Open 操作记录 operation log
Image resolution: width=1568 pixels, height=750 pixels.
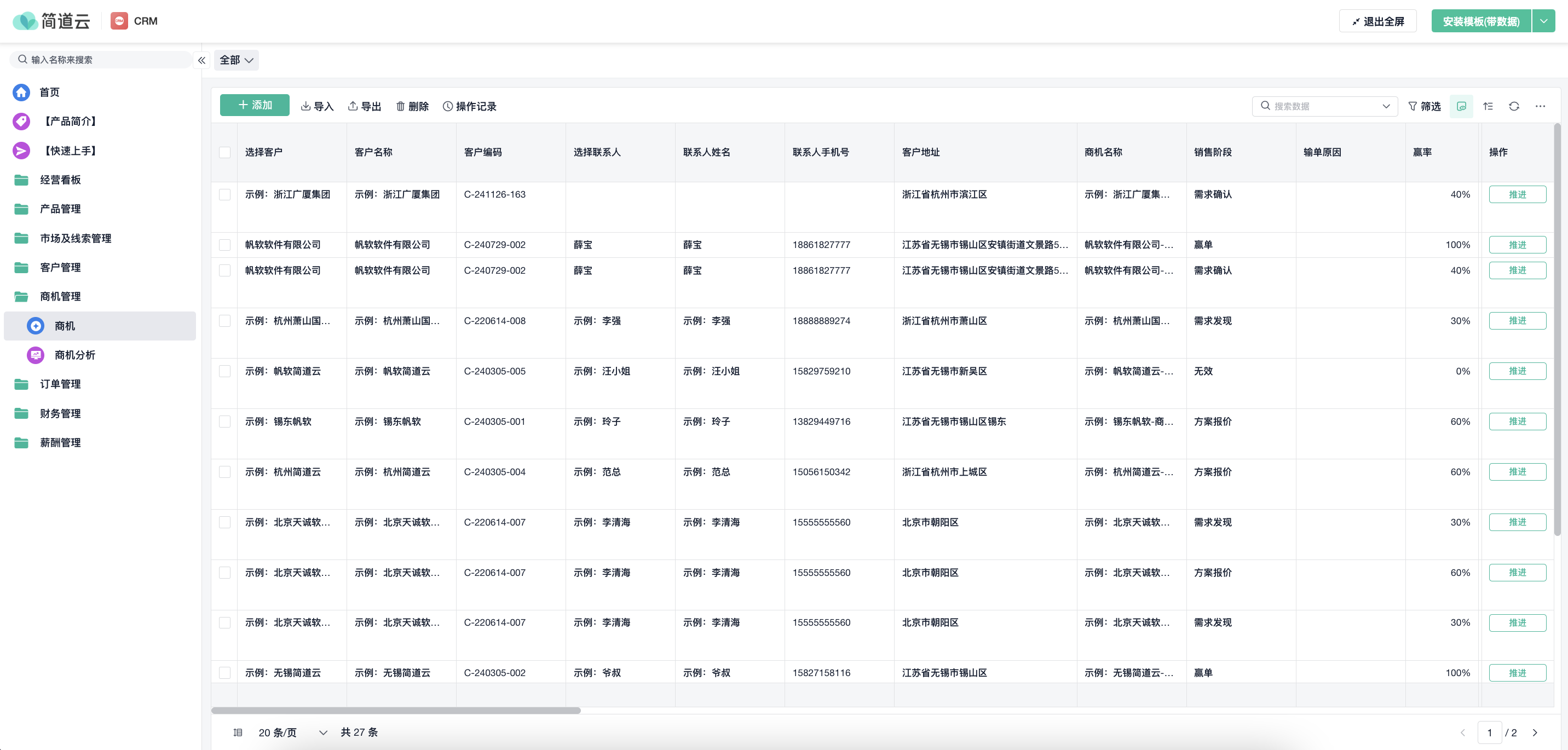(x=469, y=107)
